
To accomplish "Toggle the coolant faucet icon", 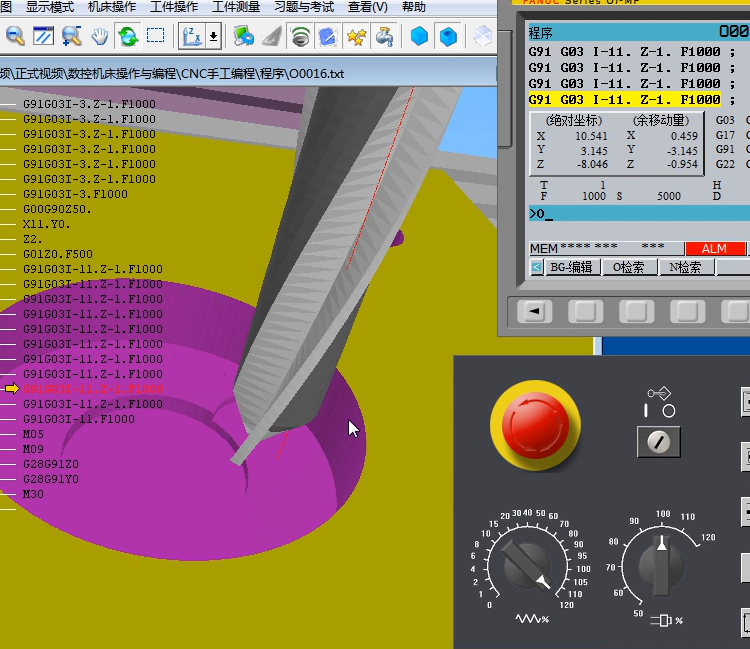I will [385, 36].
